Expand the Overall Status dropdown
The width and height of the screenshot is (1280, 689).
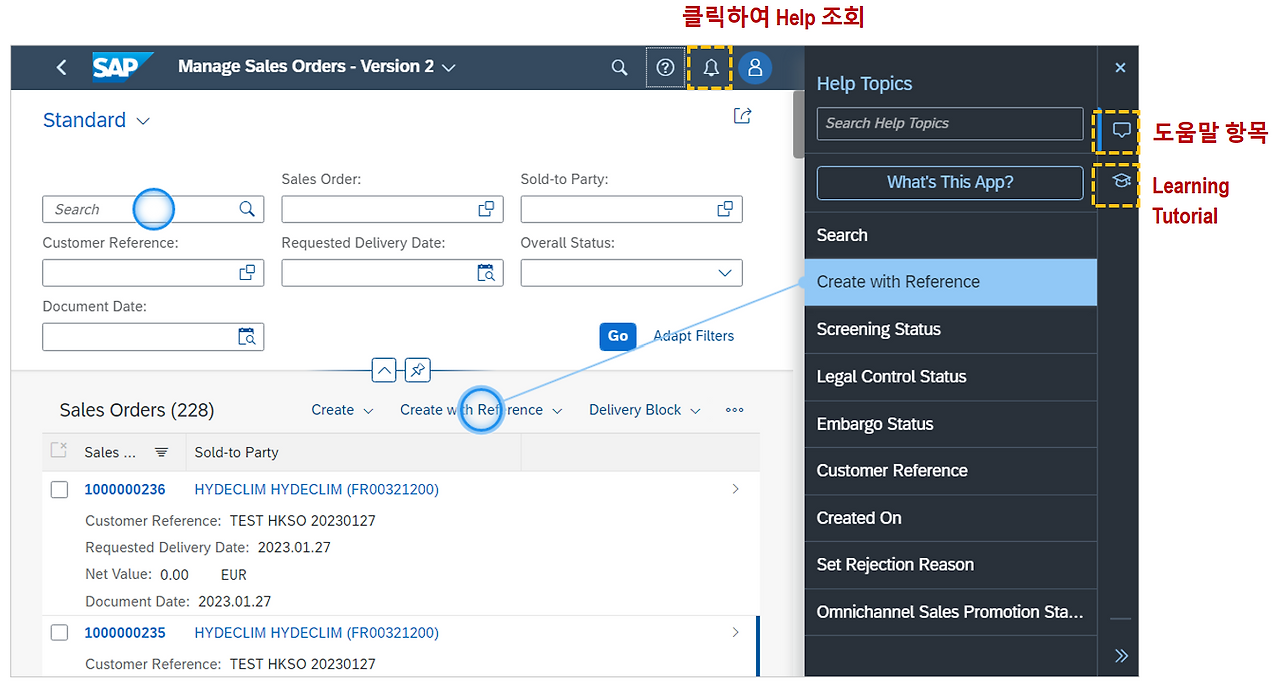(x=727, y=272)
